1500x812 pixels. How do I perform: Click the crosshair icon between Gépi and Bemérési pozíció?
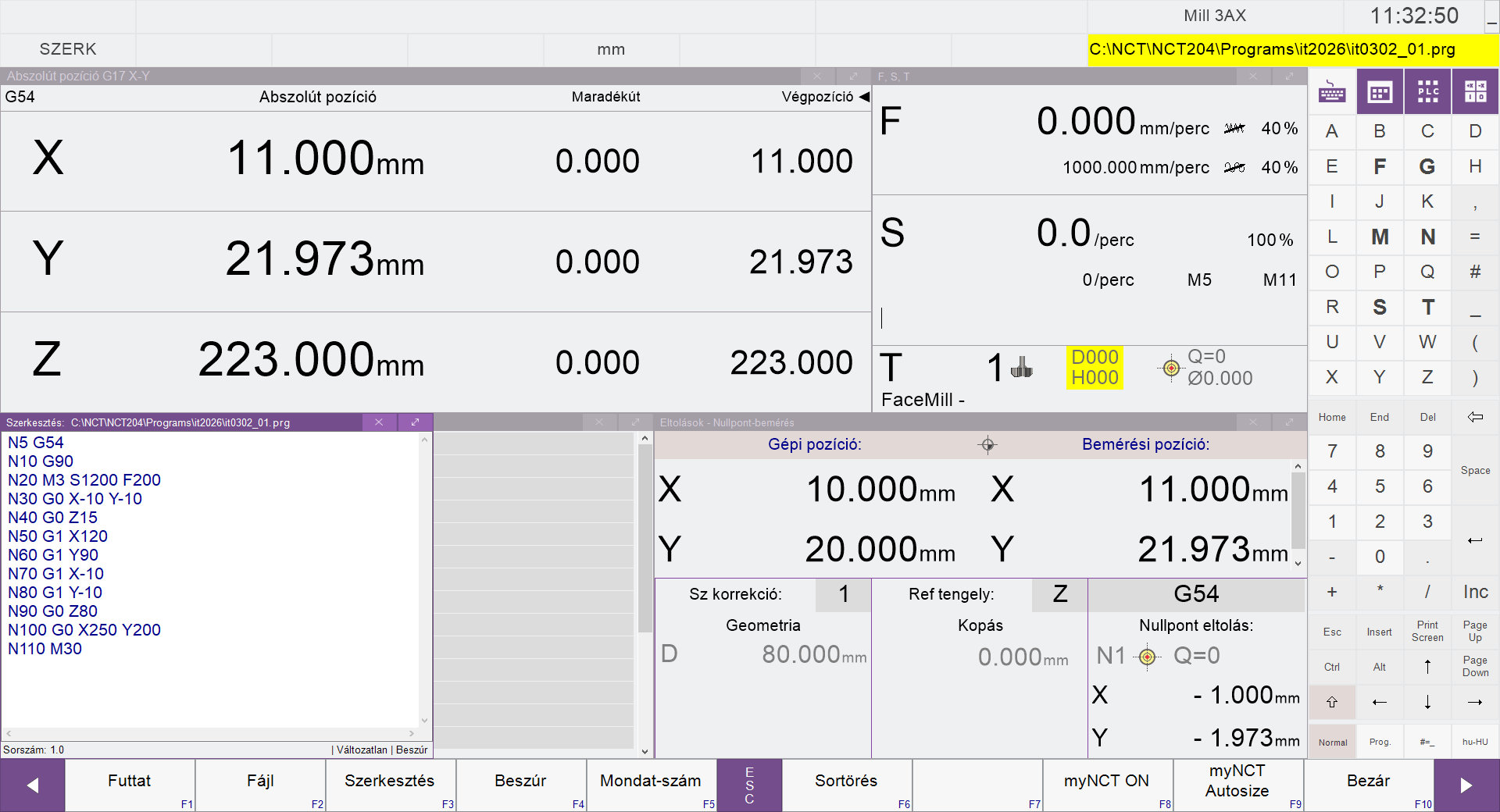pos(987,445)
